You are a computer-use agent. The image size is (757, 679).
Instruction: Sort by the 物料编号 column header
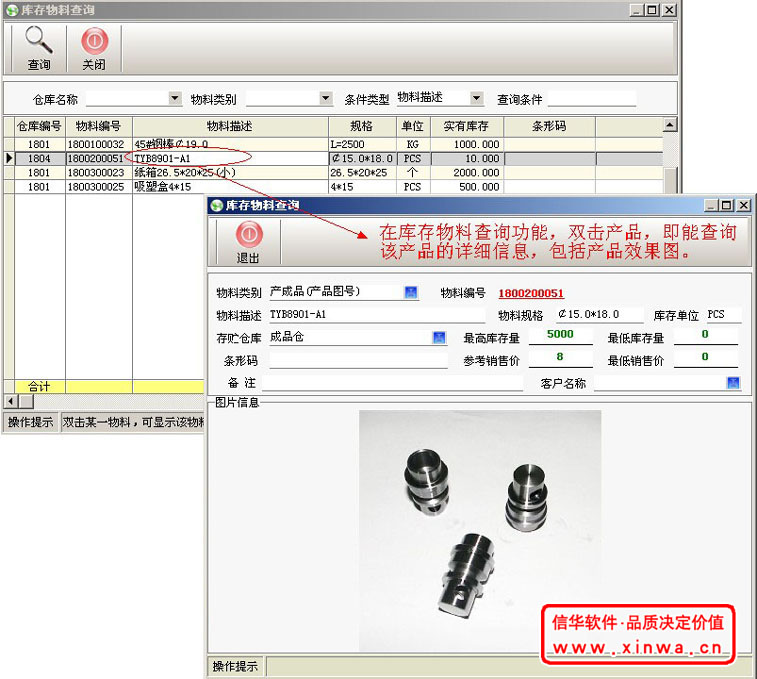98,127
